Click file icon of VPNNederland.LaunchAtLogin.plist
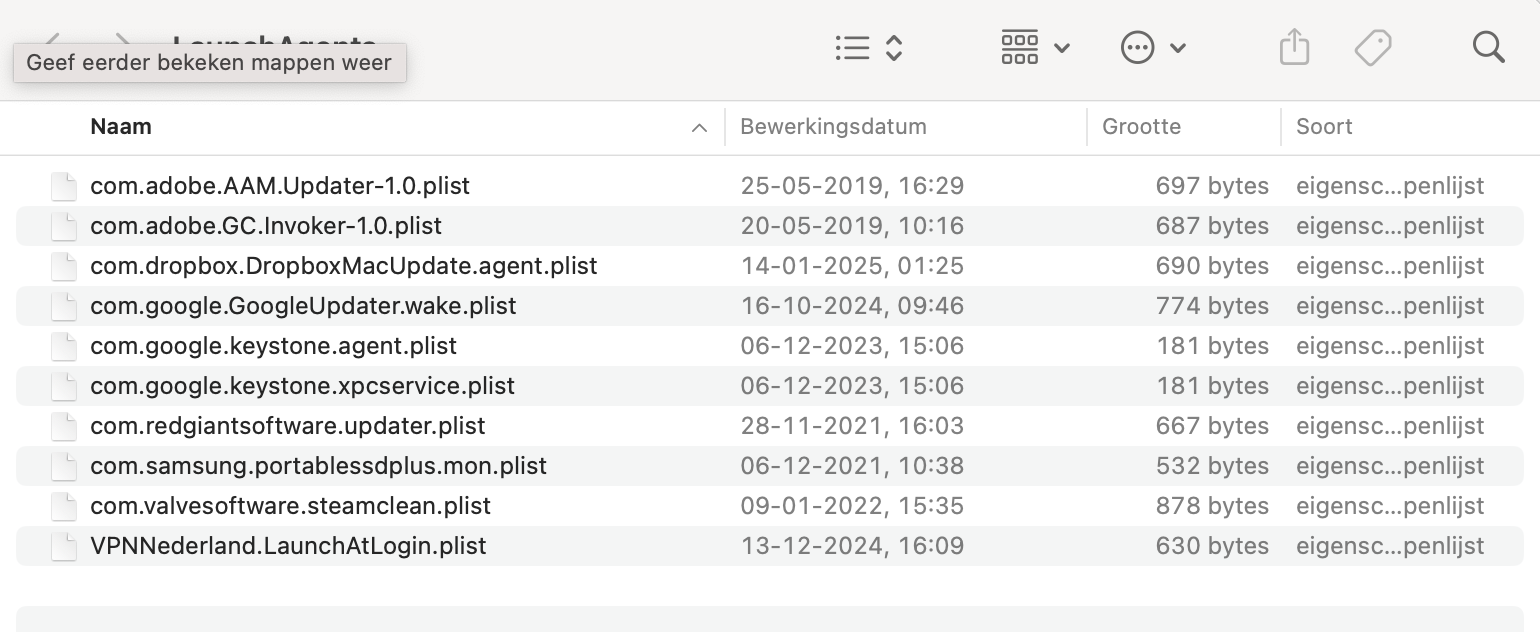 [64, 546]
